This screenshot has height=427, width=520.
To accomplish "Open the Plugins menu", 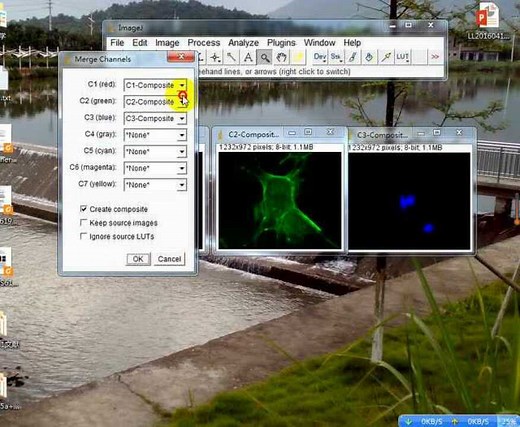I will pos(281,43).
